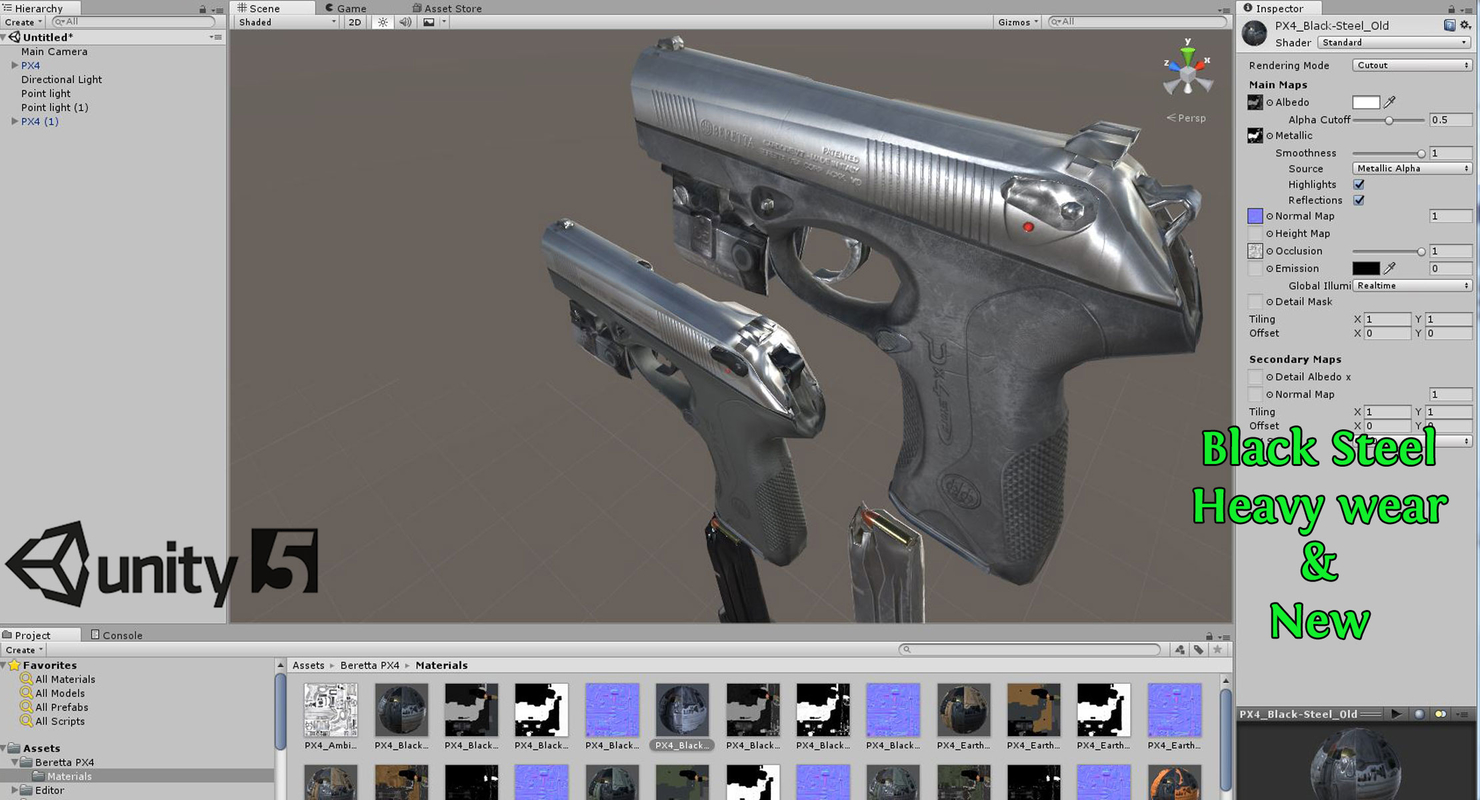This screenshot has height=800, width=1480.
Task: Click the Normal Map texture slot icon
Action: 1254,216
